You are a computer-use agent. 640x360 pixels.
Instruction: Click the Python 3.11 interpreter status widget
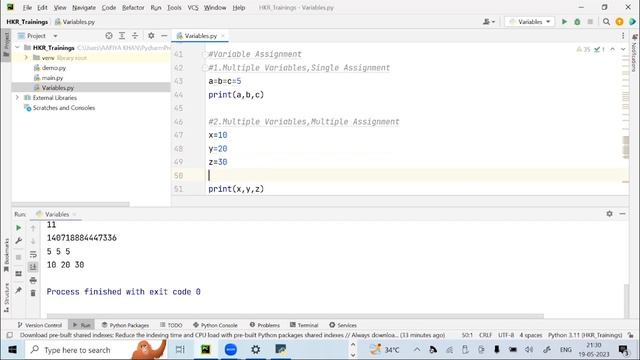click(x=584, y=335)
